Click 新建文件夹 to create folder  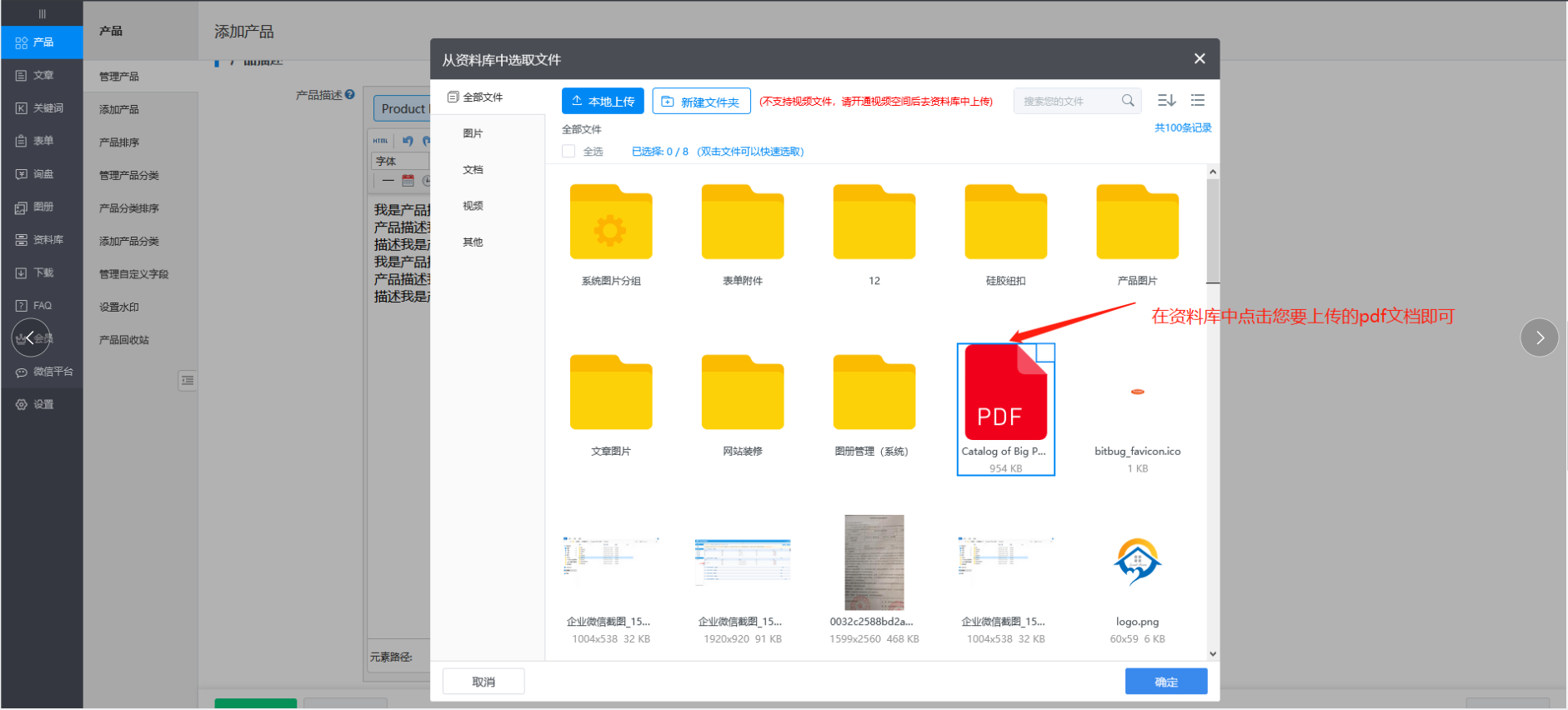701,102
